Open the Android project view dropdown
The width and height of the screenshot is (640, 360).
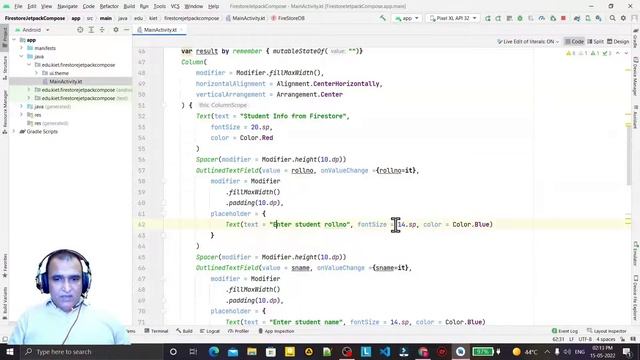(x=32, y=30)
